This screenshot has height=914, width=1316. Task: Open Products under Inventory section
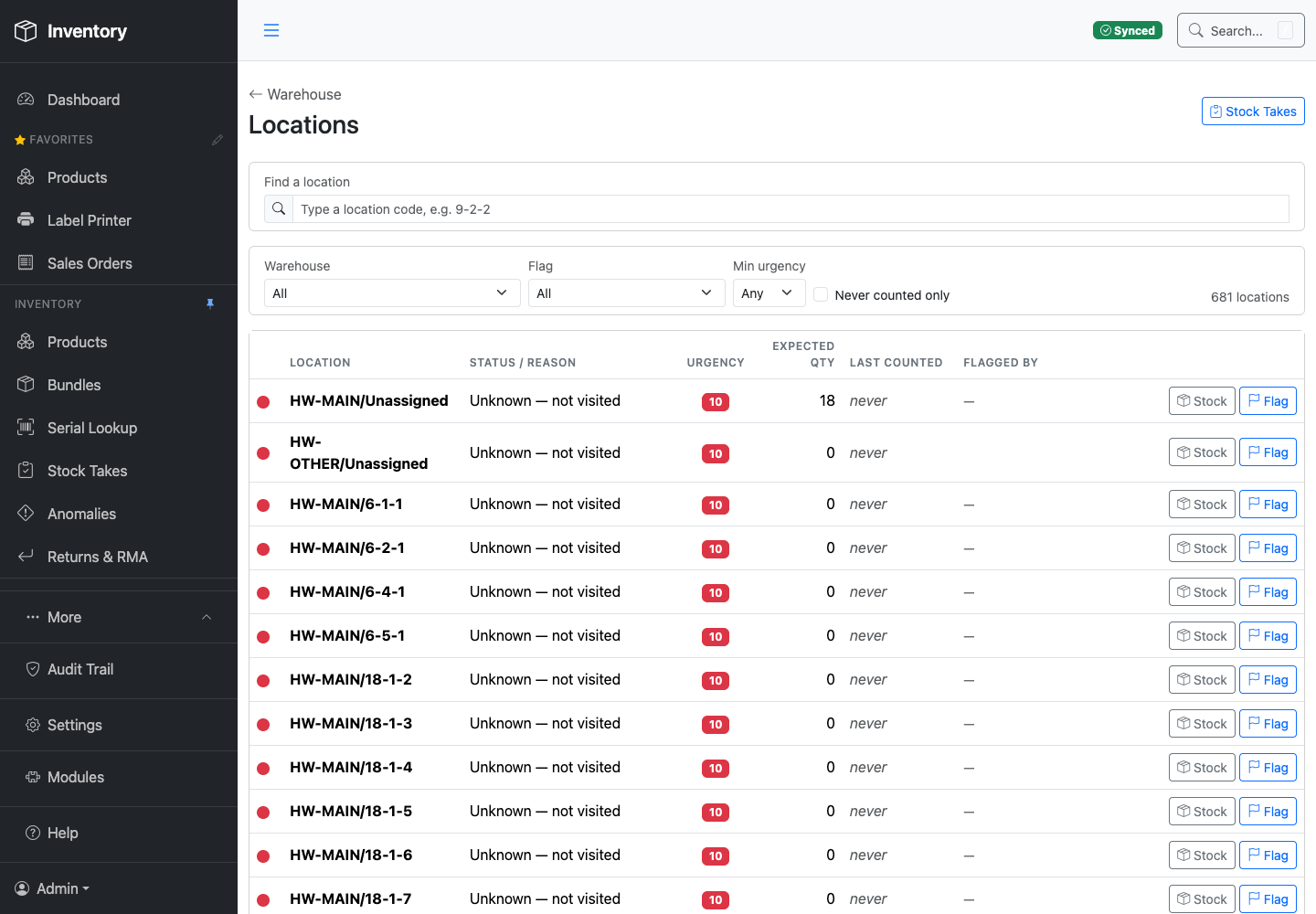[119, 342]
